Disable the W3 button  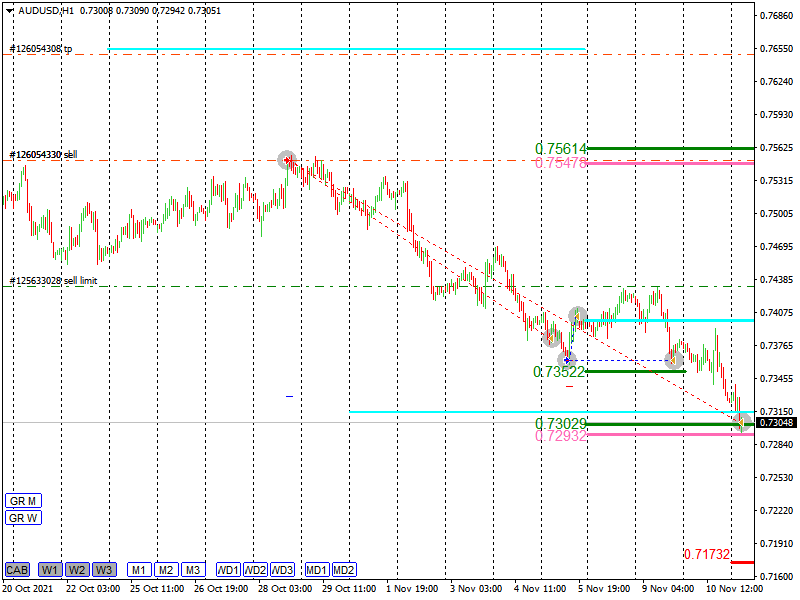[104, 570]
